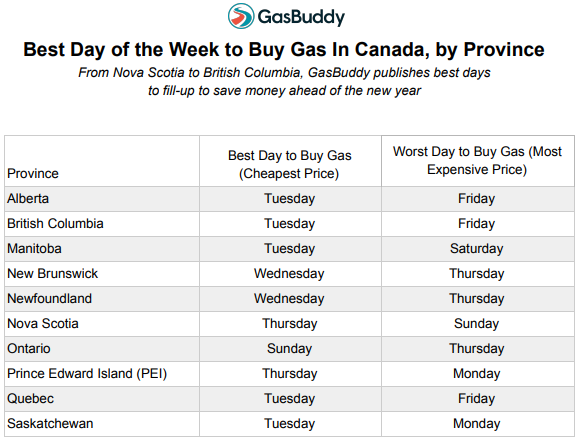The height and width of the screenshot is (448, 582).
Task: Select the Newfoundland province cell
Action: click(102, 299)
